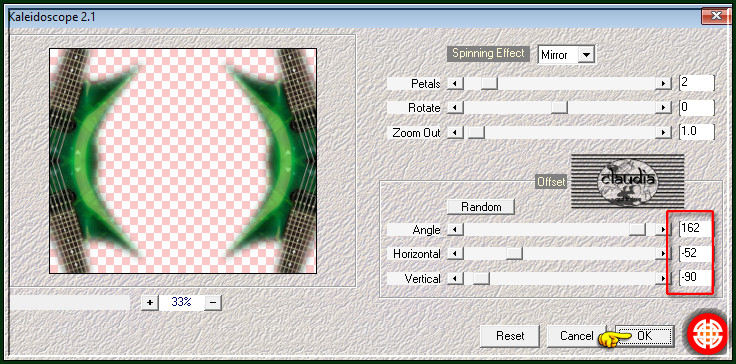The width and height of the screenshot is (736, 364).
Task: Click the Horizontal right arrow button
Action: tap(663, 254)
